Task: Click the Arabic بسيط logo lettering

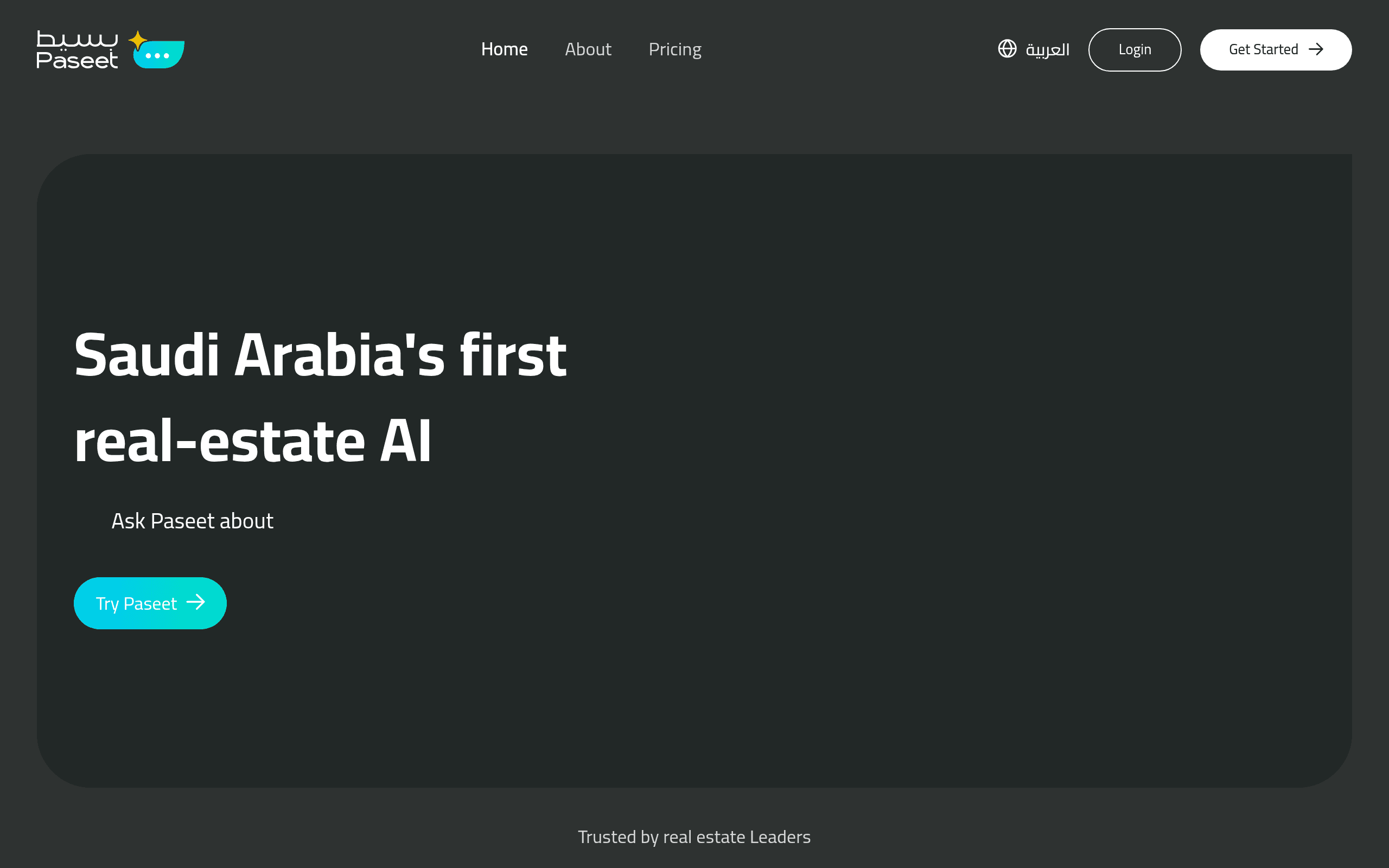Action: click(77, 39)
